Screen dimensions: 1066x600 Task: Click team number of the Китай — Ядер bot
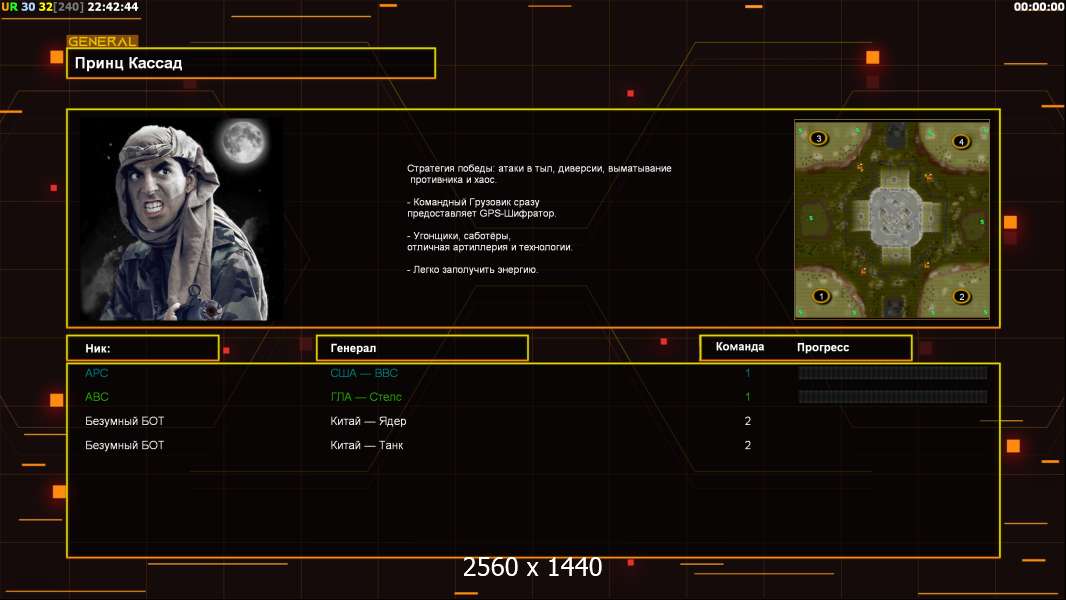click(x=747, y=421)
